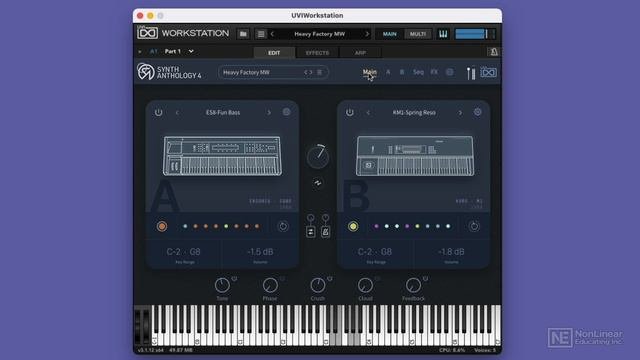This screenshot has height=360, width=640.
Task: Click the ESQ keyboard illustration in Layer A
Action: (222, 156)
